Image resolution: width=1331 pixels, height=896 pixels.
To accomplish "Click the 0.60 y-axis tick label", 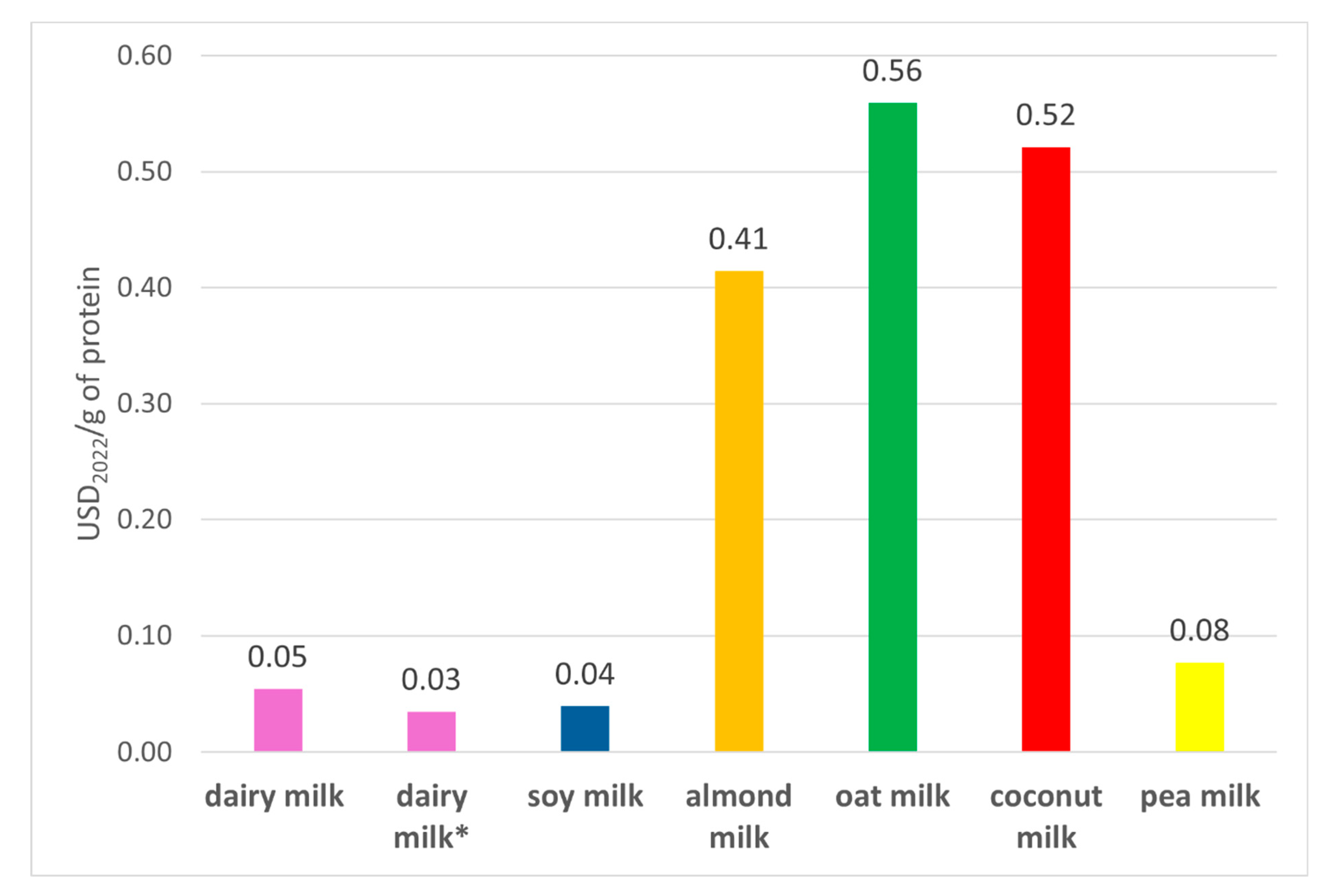I will (x=144, y=56).
